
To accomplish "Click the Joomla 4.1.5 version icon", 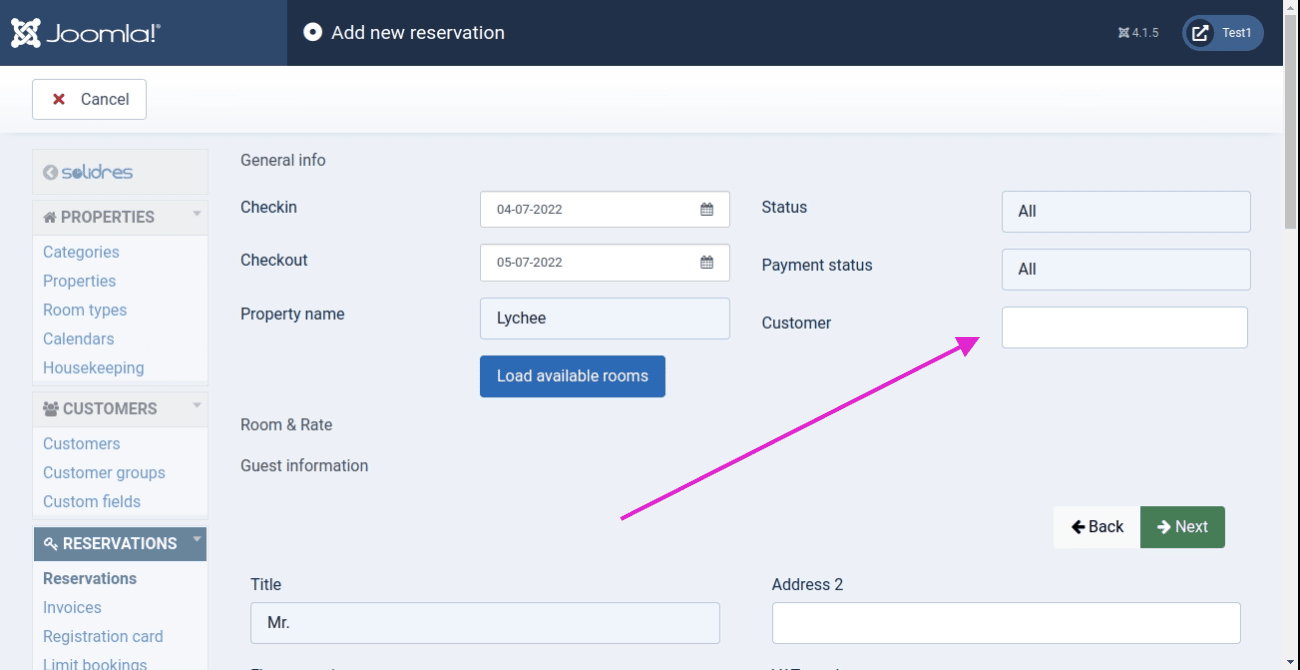I will click(1124, 33).
